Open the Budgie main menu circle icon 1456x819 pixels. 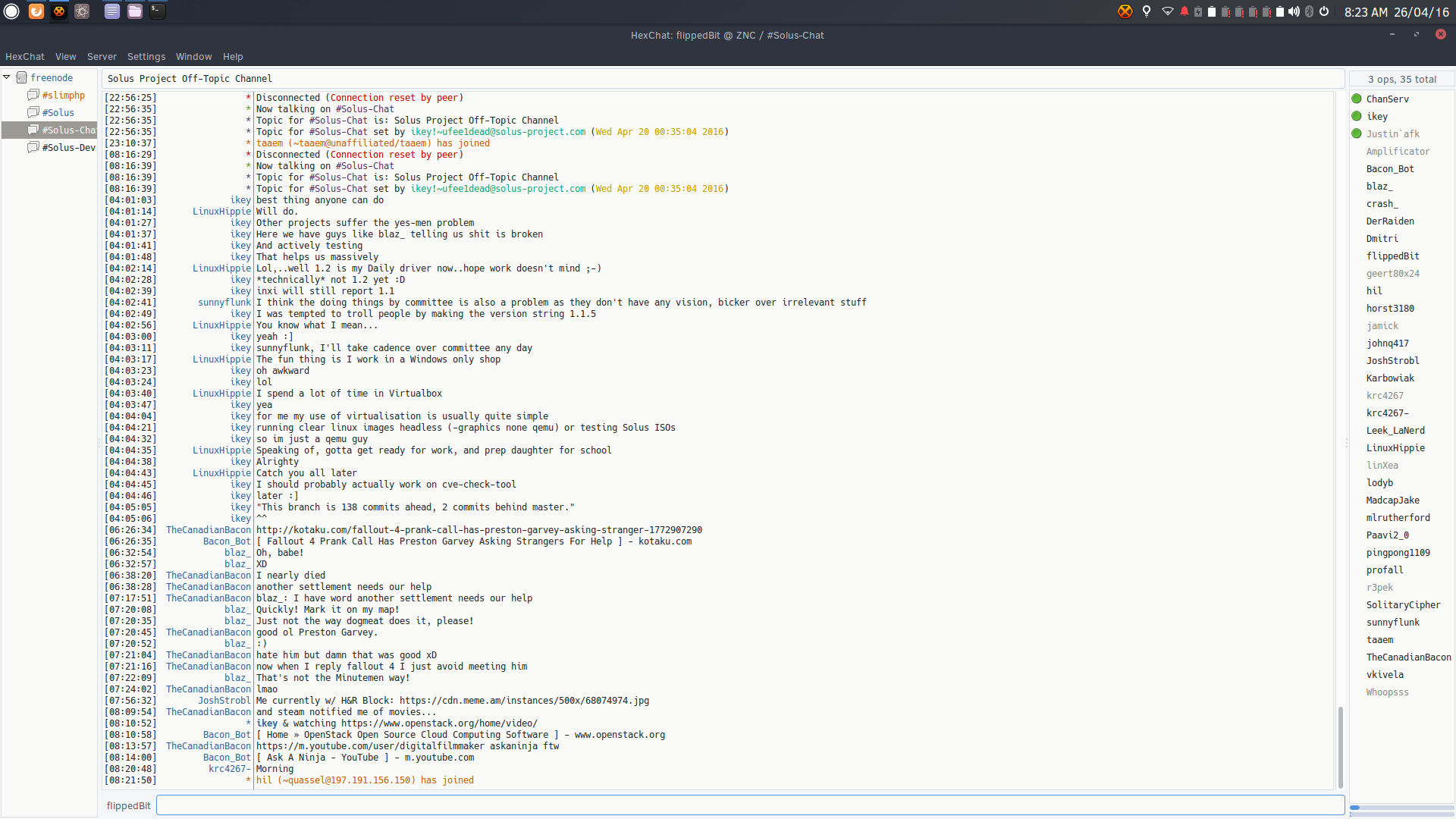pos(11,11)
